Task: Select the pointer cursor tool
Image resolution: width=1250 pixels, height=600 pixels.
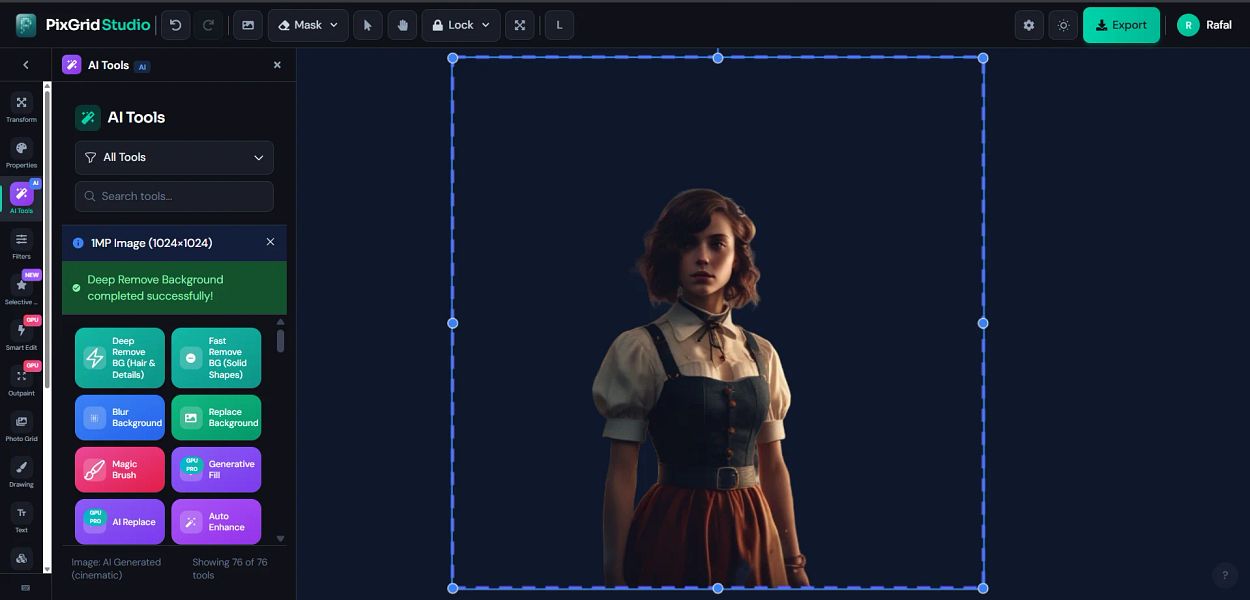Action: tap(367, 25)
